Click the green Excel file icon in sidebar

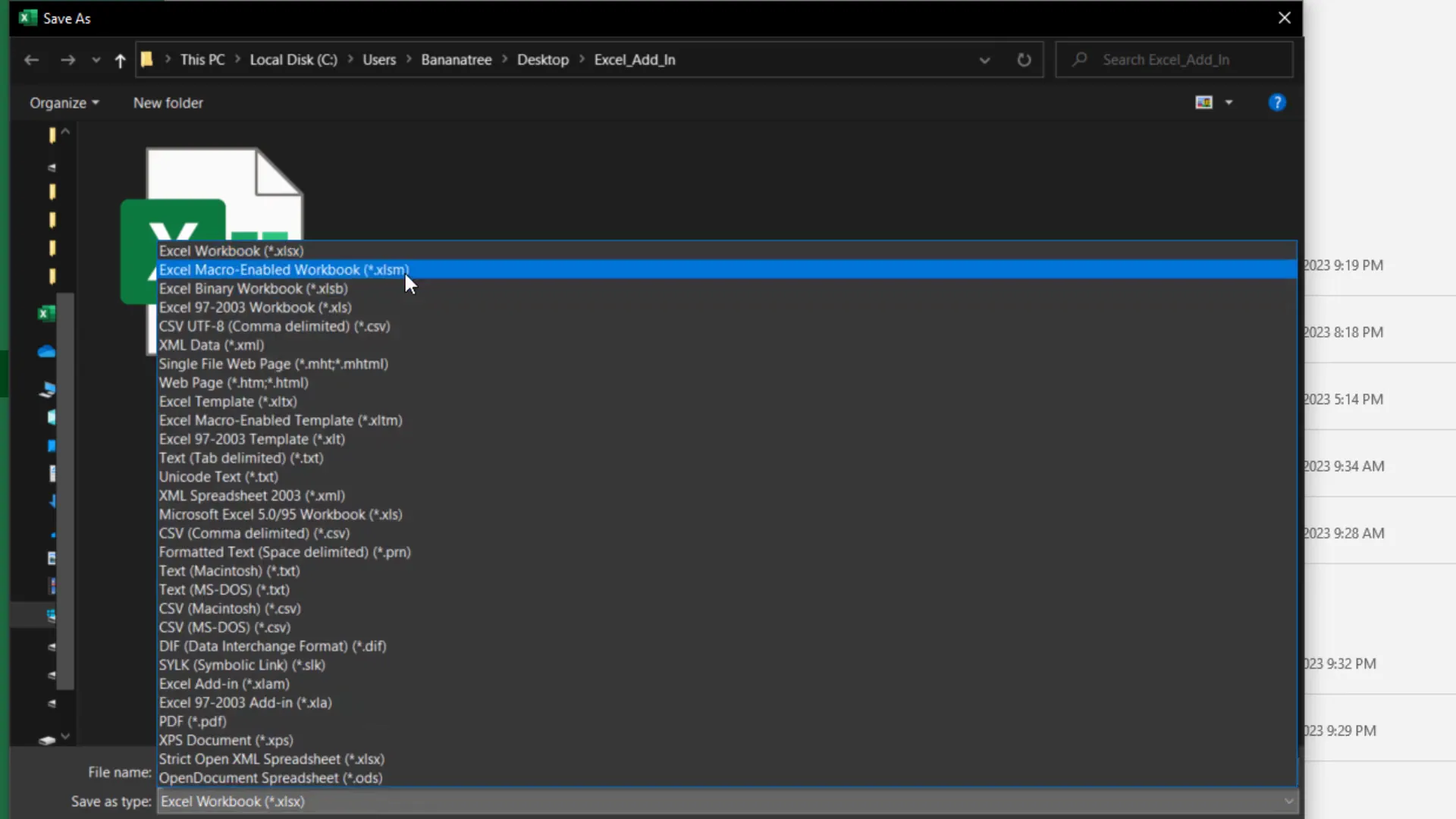coord(46,312)
